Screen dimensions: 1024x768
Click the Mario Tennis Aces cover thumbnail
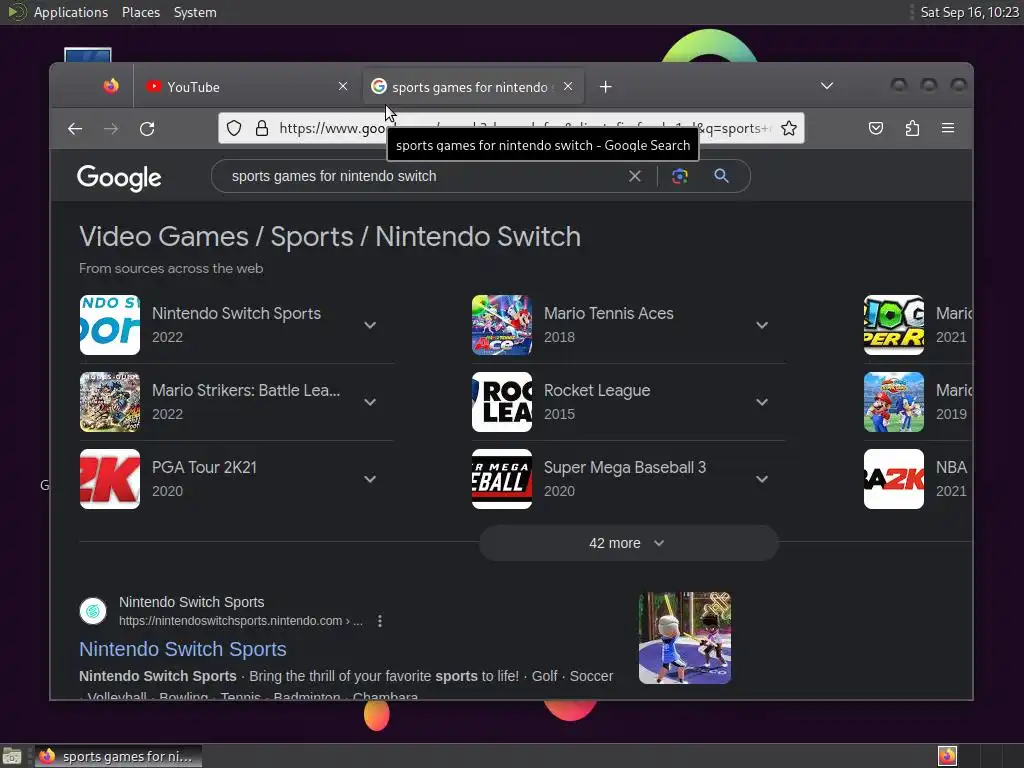click(x=502, y=325)
